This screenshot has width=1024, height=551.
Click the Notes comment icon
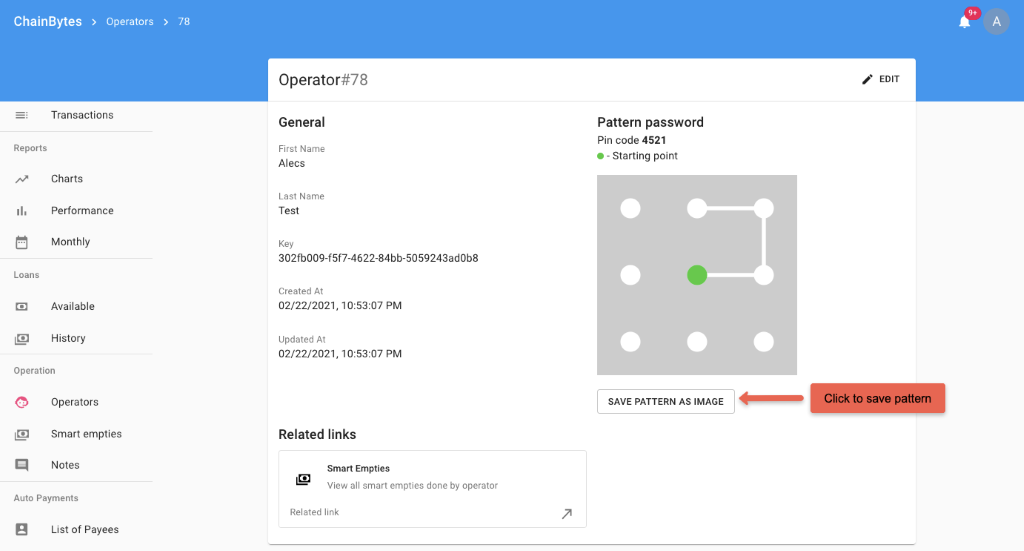point(22,465)
